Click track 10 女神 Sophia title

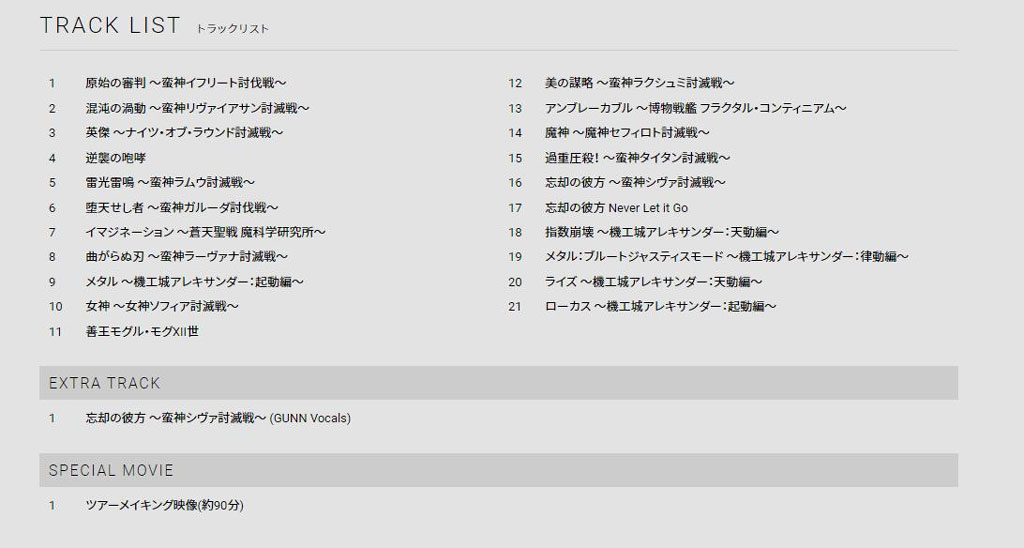[162, 306]
